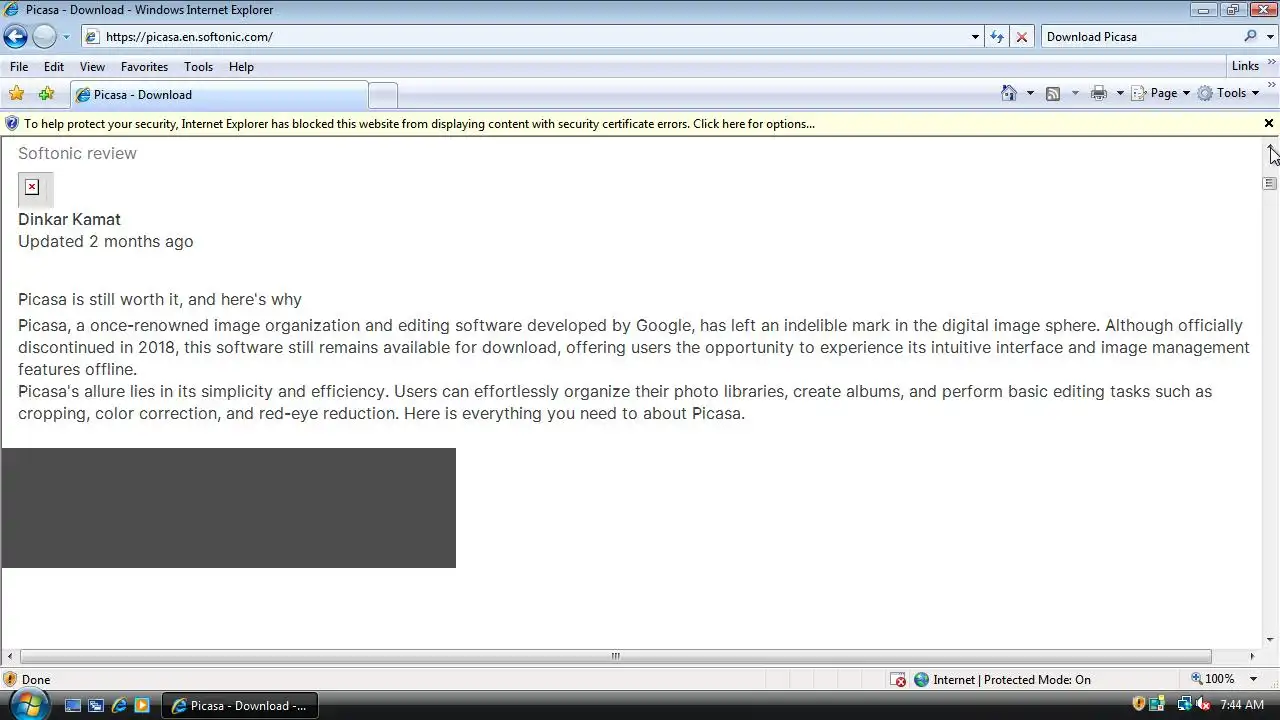The height and width of the screenshot is (720, 1280).
Task: Click Internet Protected Mode On zone indicator
Action: 1002,680
